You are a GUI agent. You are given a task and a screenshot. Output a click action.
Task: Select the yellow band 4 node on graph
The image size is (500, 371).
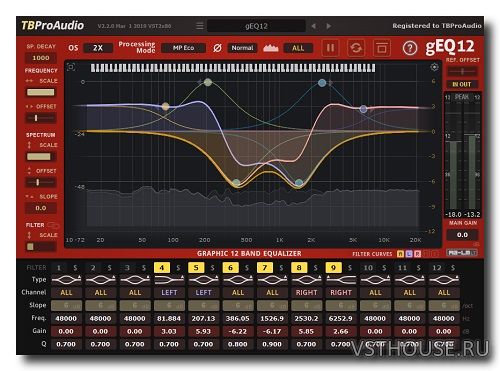[x=165, y=106]
